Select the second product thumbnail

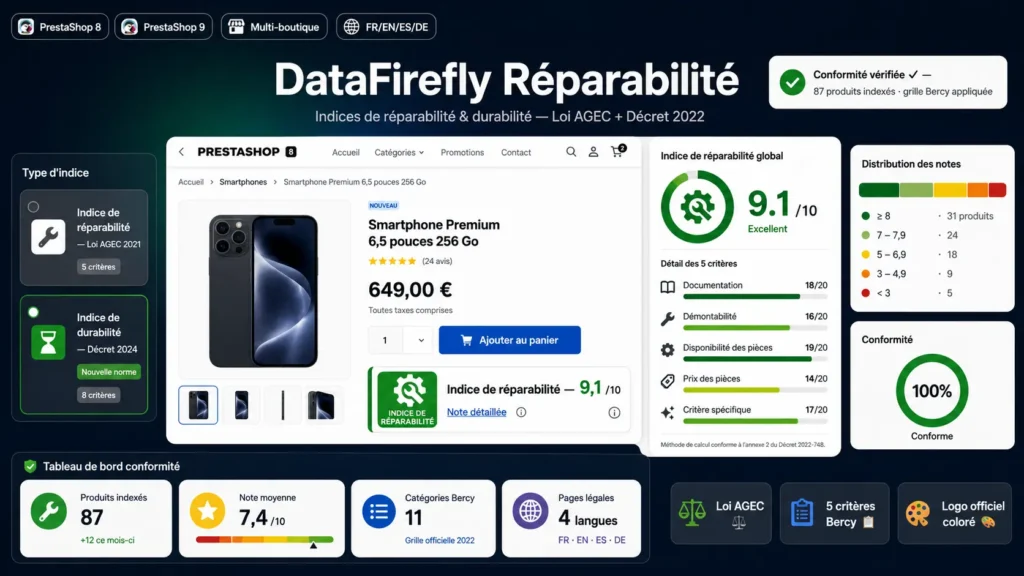242,405
